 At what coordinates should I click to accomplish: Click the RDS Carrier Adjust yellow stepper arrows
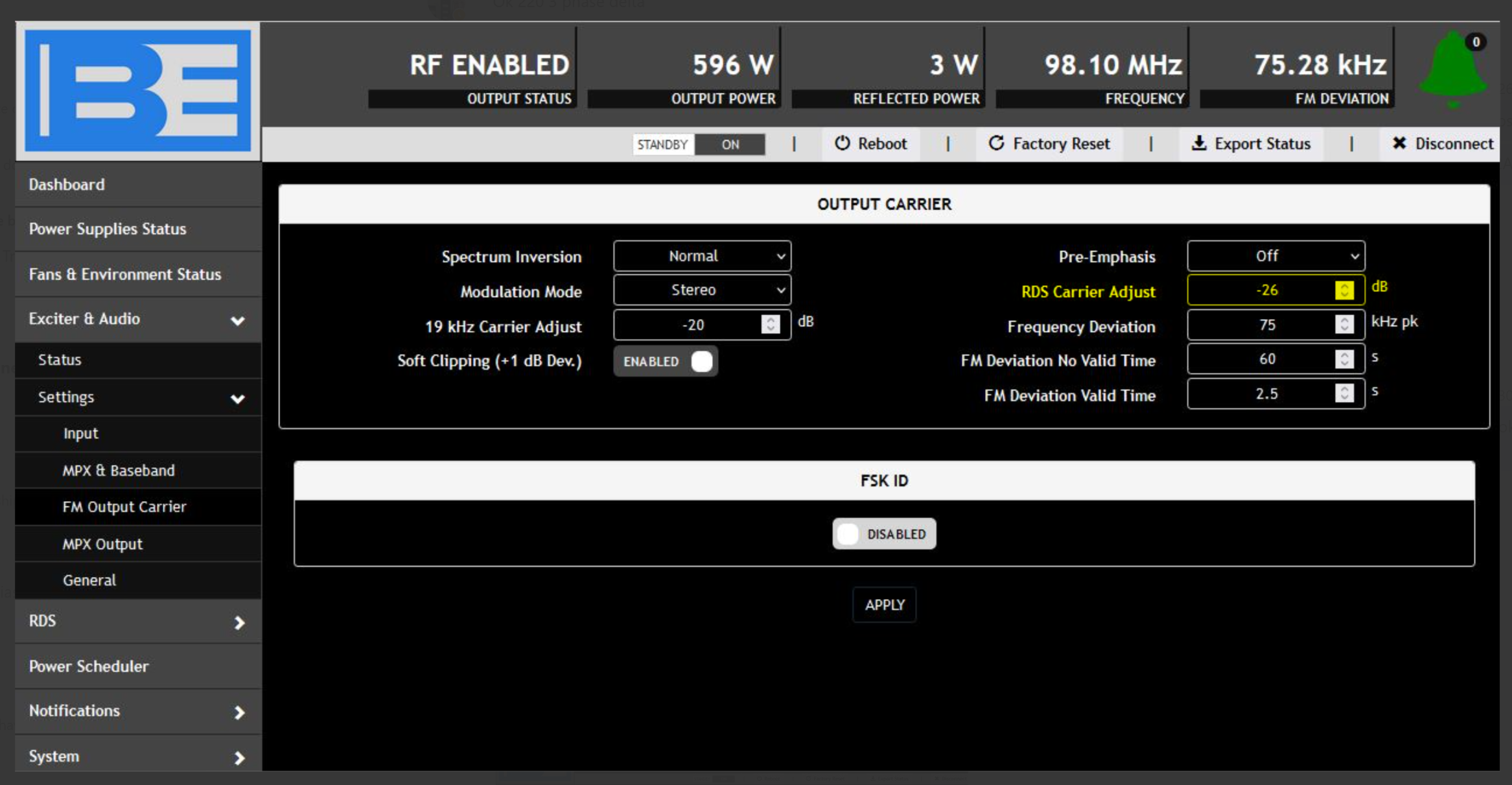pos(1344,290)
